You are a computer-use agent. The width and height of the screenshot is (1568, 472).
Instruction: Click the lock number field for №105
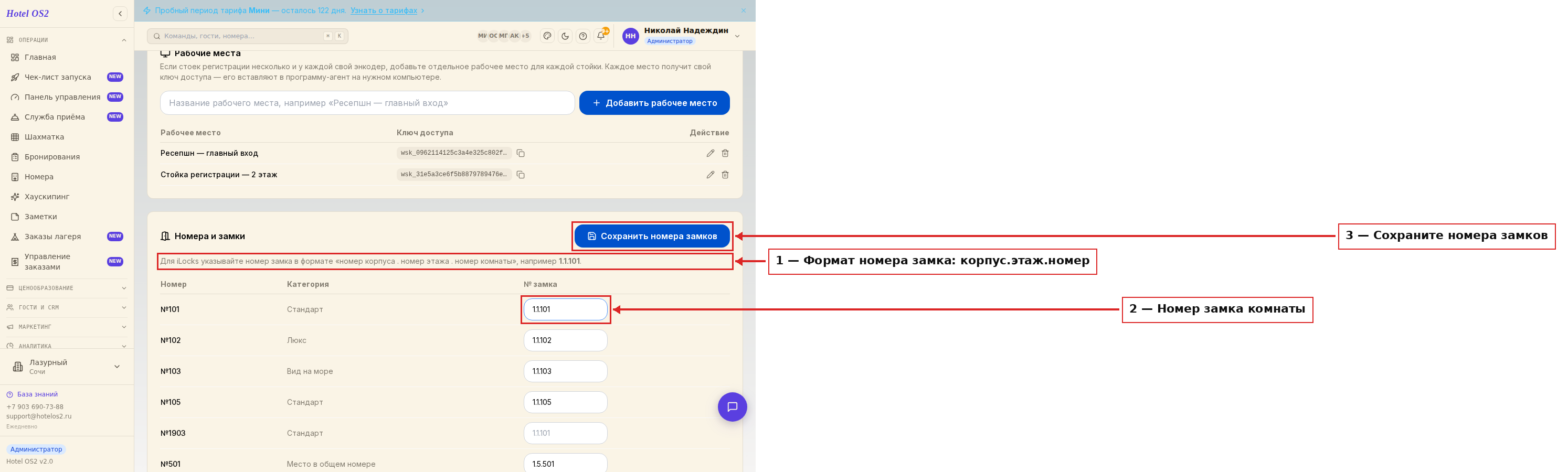point(566,402)
